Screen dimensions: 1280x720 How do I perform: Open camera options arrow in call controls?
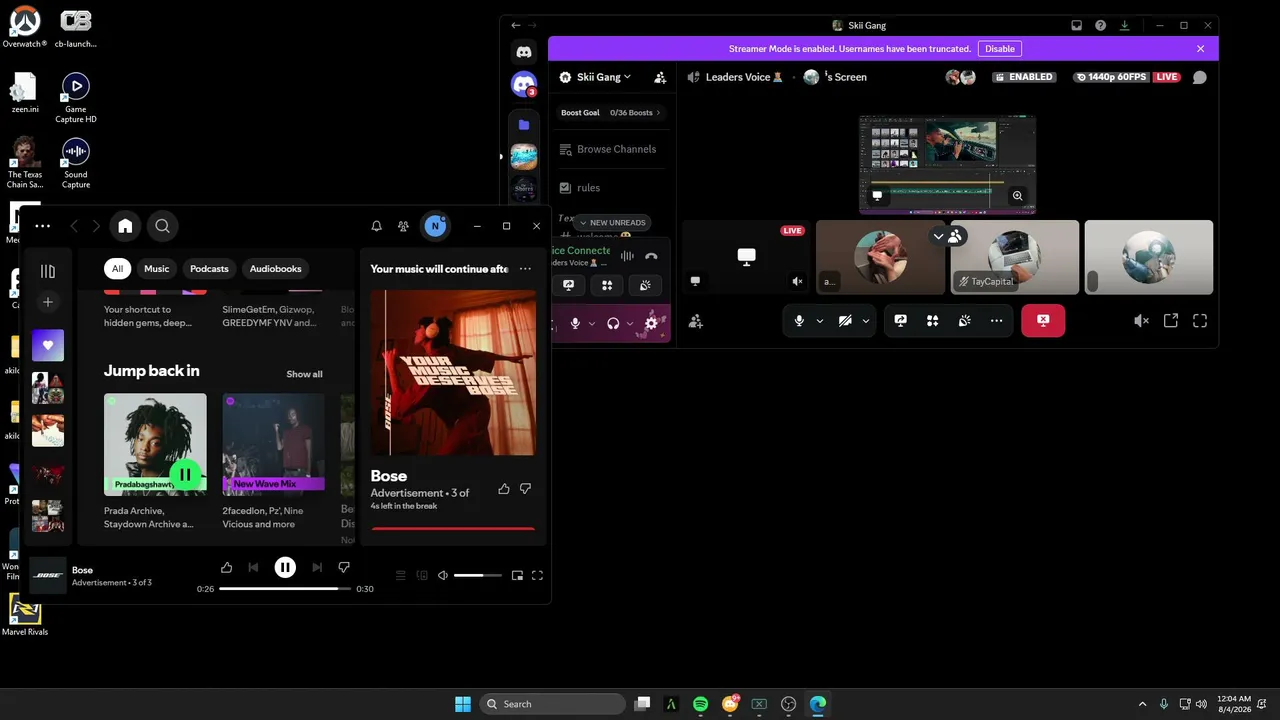(866, 321)
